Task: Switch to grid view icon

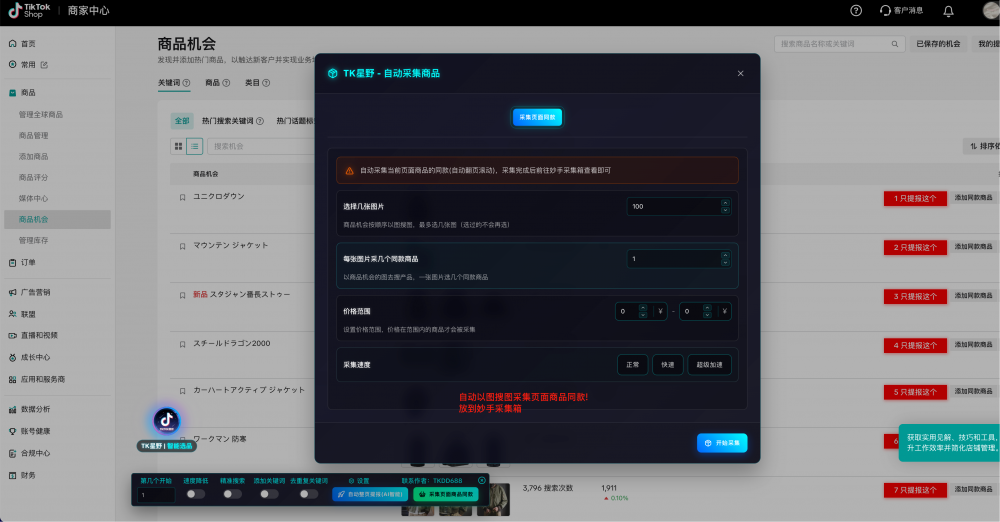Action: (x=178, y=146)
